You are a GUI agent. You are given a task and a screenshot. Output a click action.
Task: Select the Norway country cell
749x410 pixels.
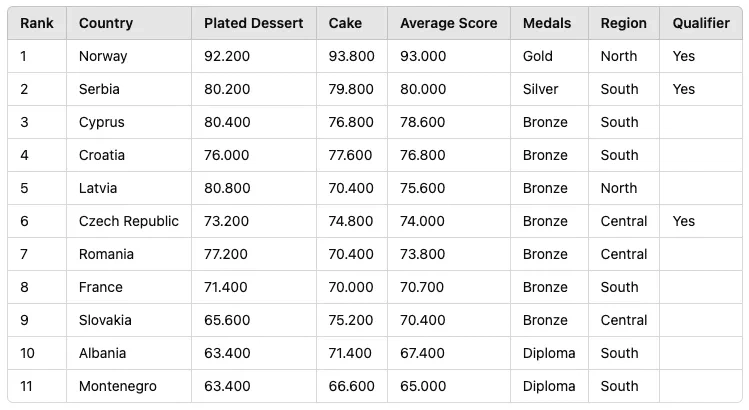tap(103, 56)
